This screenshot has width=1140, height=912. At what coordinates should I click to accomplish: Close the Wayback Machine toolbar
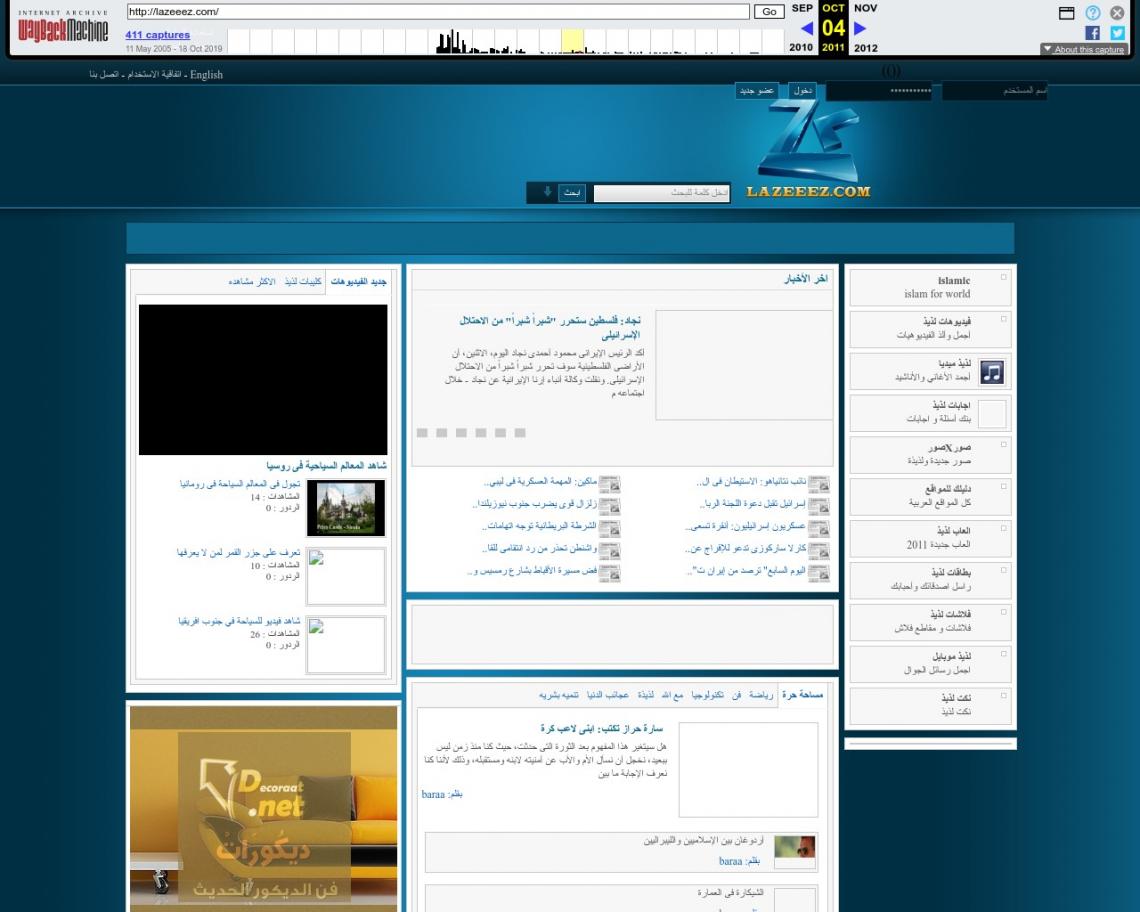click(x=1117, y=12)
